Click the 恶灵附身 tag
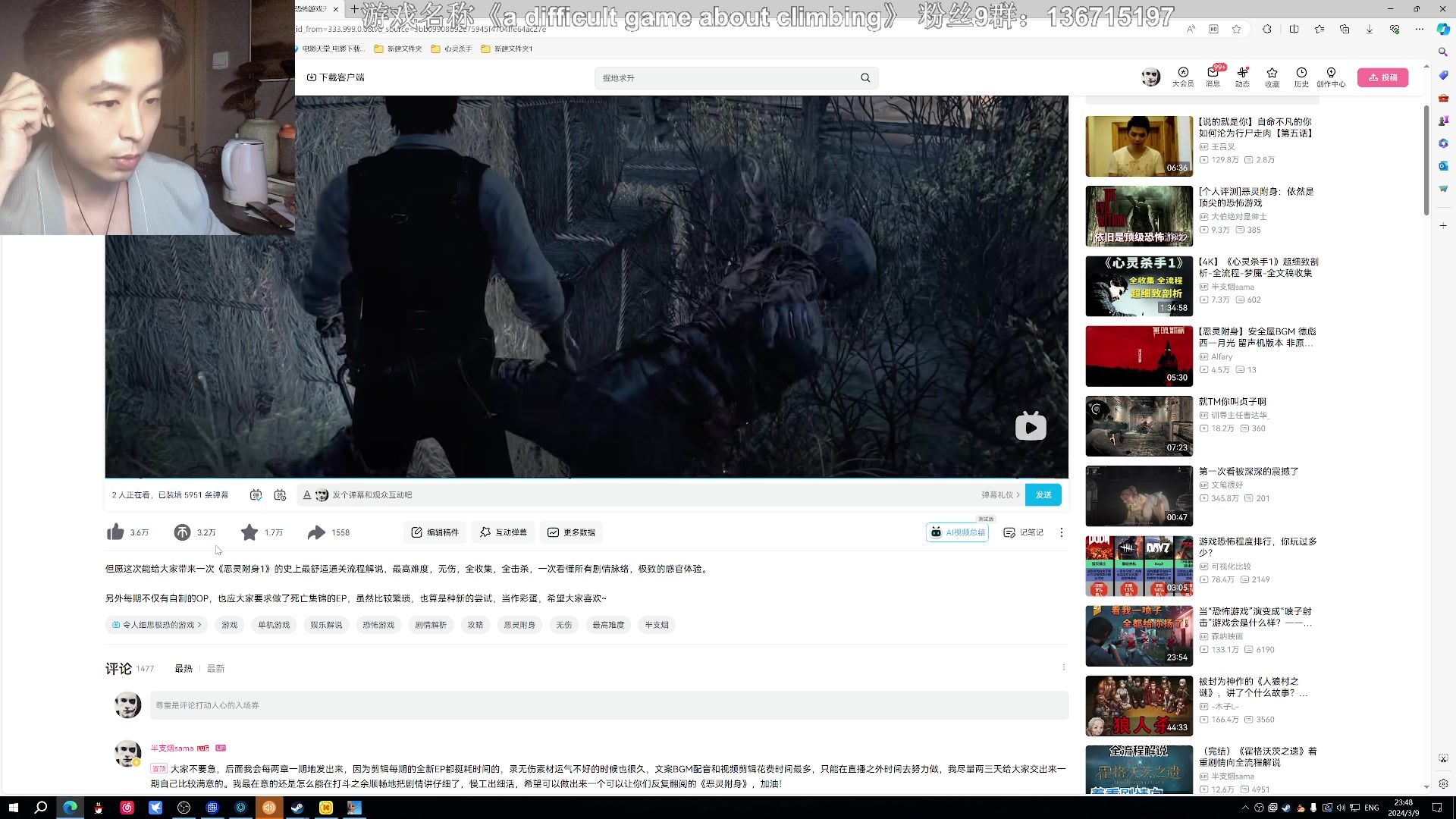 click(519, 625)
